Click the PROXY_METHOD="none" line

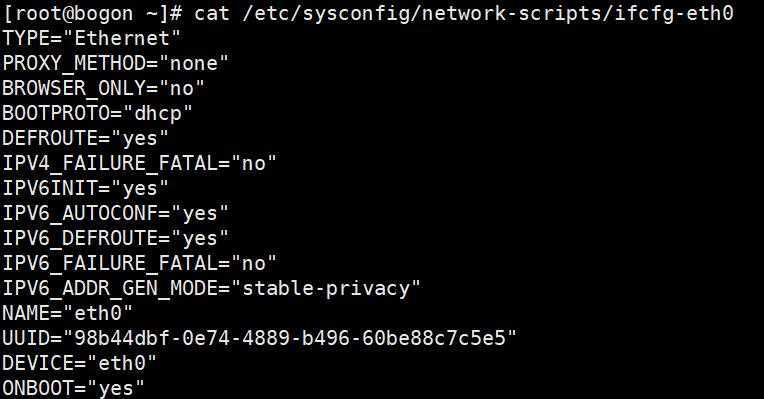pos(115,63)
